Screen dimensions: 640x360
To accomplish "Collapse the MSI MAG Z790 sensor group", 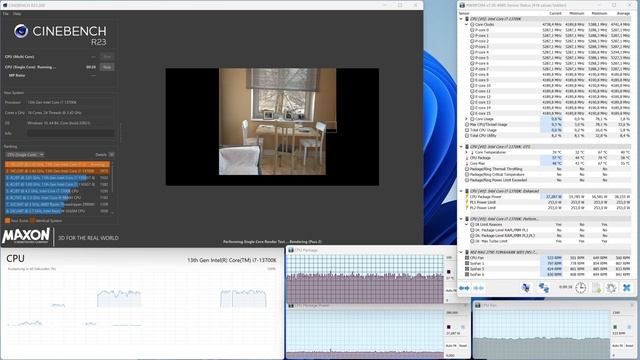I will coord(461,252).
